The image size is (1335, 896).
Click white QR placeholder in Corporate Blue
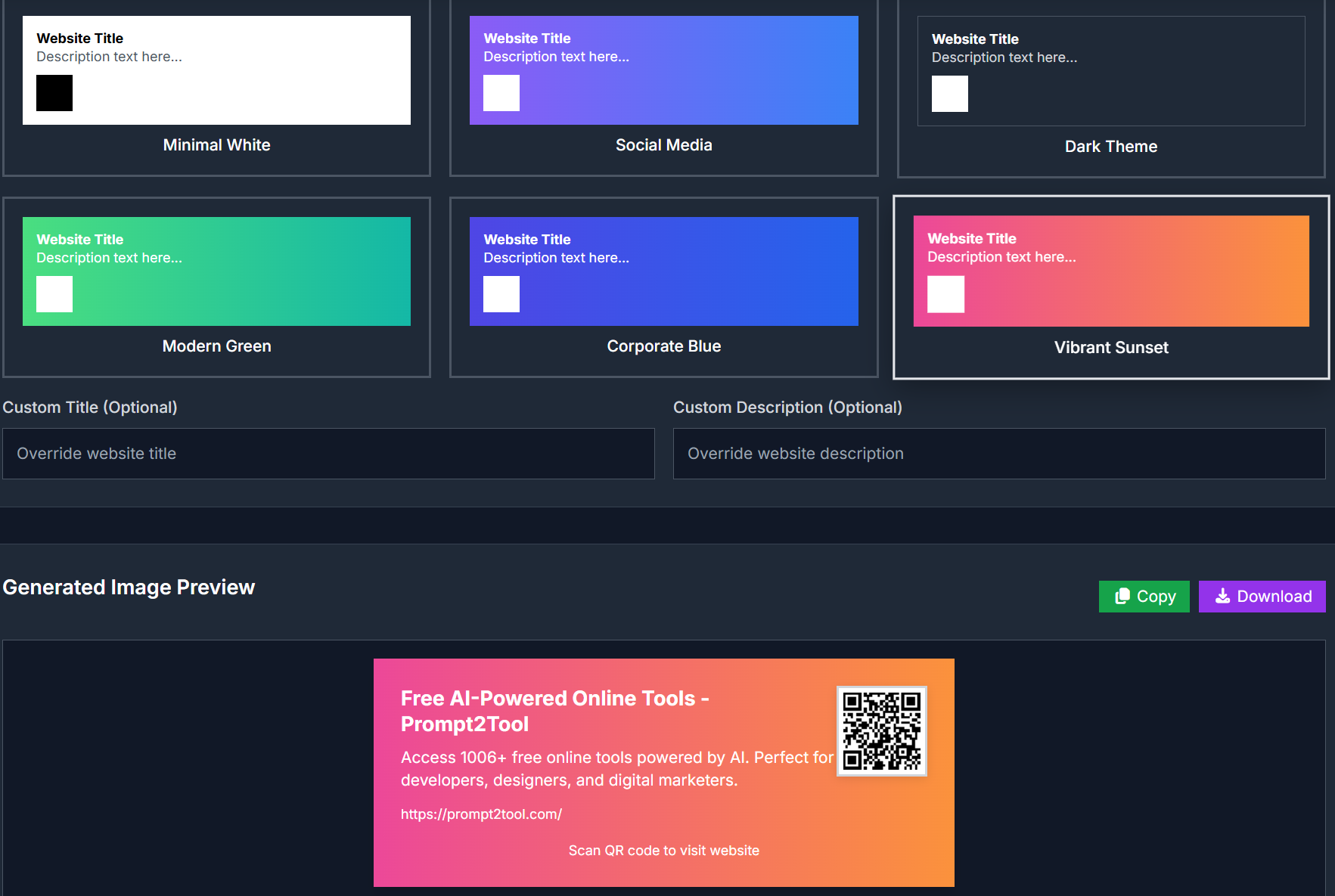point(501,294)
